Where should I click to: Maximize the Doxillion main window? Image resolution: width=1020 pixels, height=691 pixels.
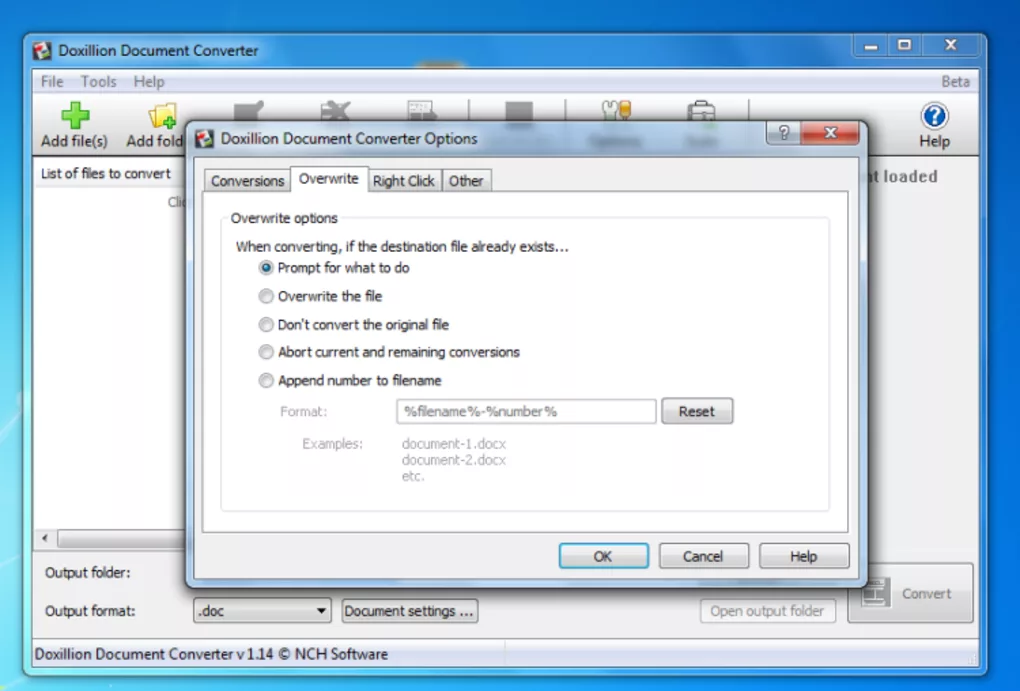(904, 46)
